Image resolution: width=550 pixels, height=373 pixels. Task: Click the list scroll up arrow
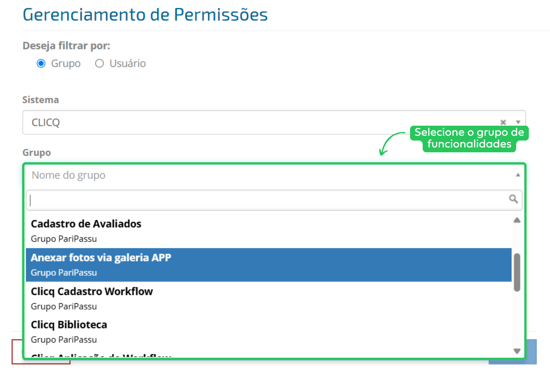[x=517, y=220]
